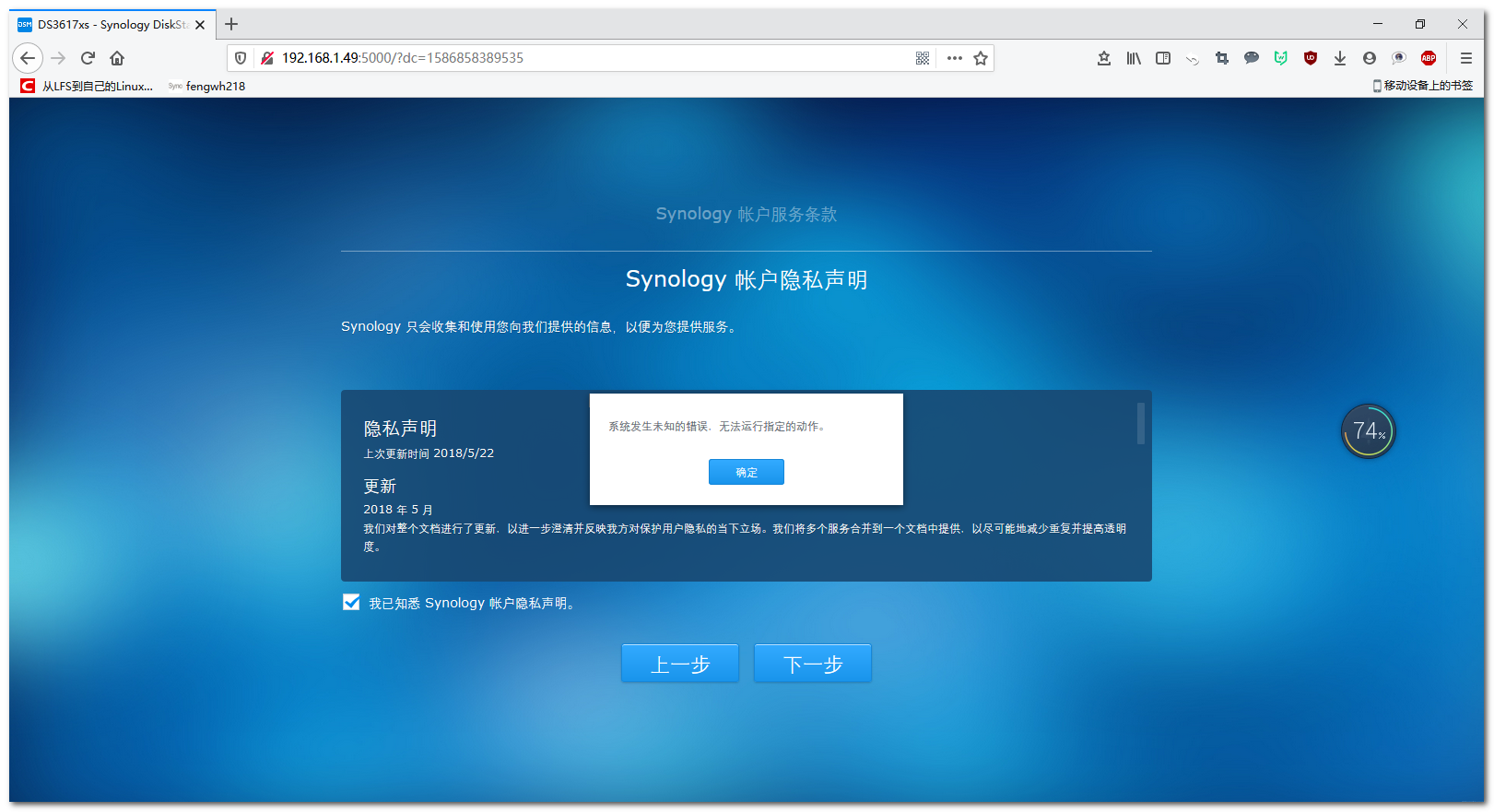
Task: Toggle the sidebar view icon
Action: 1163,58
